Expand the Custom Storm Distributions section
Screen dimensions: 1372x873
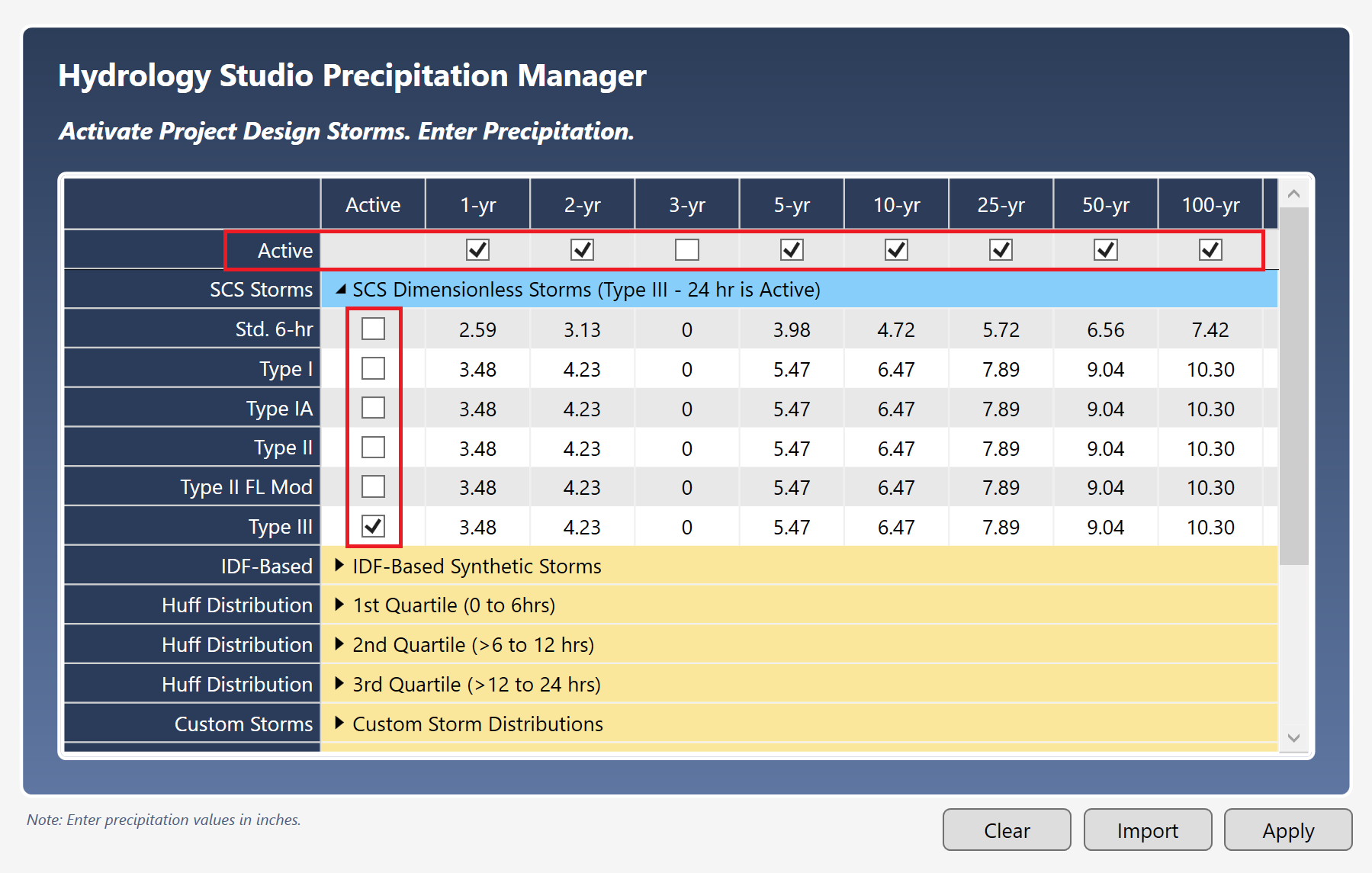pos(339,724)
